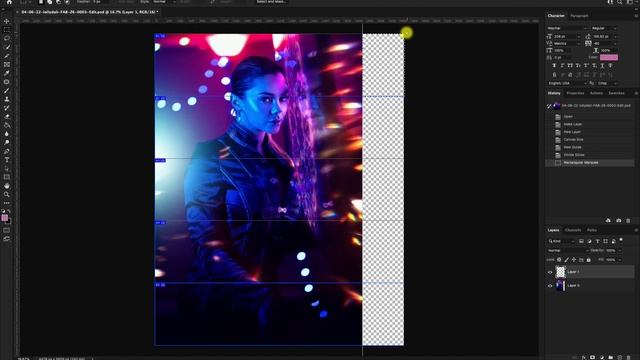Image resolution: width=640 pixels, height=360 pixels.
Task: Toggle the lock all layer button
Action: (x=588, y=260)
